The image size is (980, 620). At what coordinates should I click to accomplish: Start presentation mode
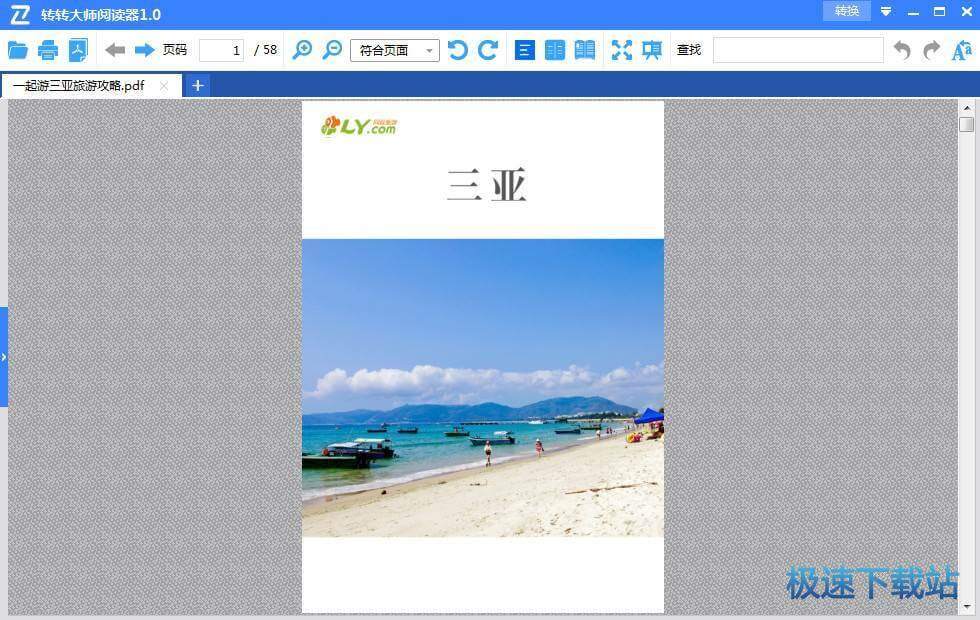[x=652, y=49]
